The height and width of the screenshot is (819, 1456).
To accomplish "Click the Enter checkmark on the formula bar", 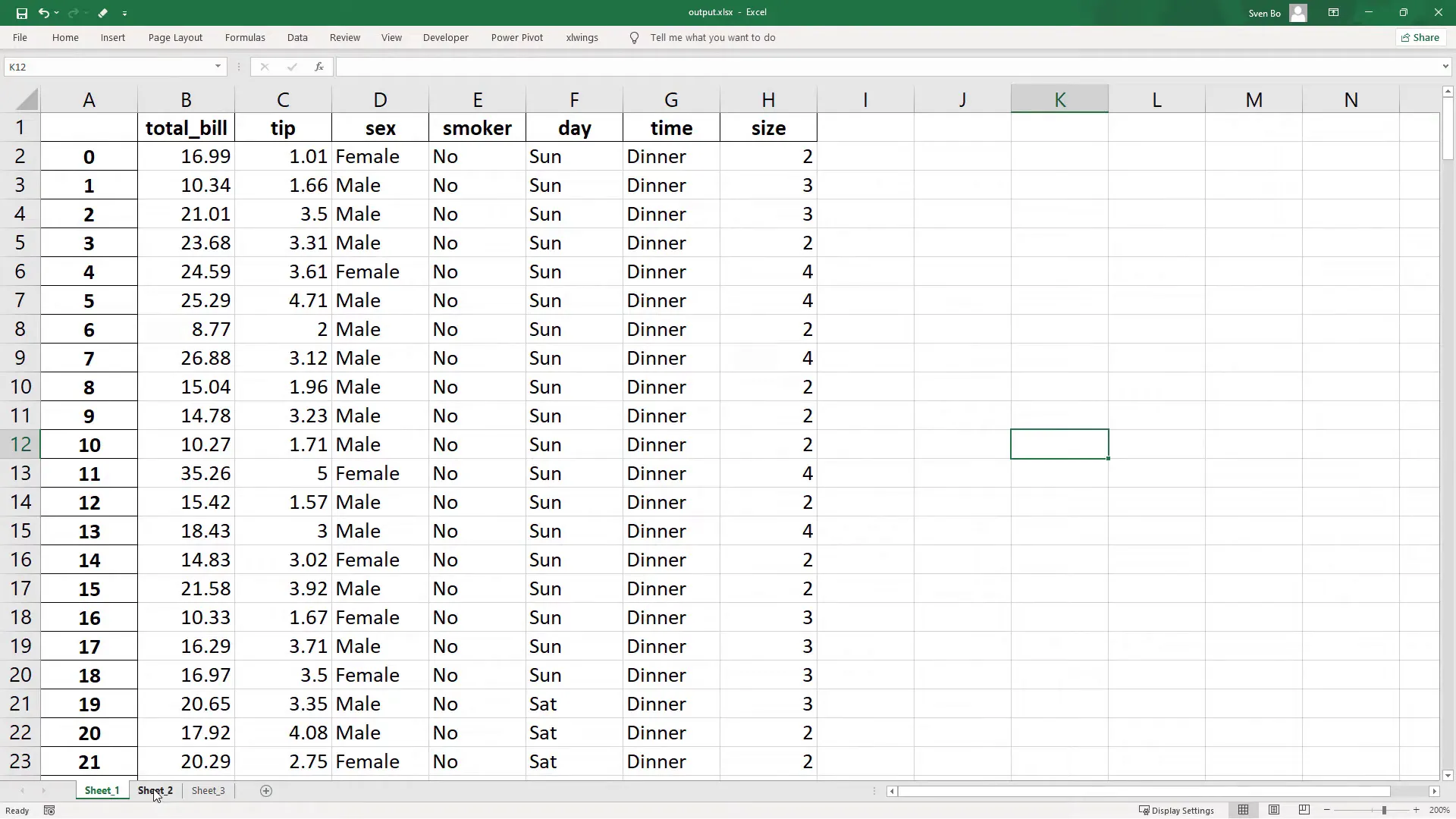I will [291, 67].
